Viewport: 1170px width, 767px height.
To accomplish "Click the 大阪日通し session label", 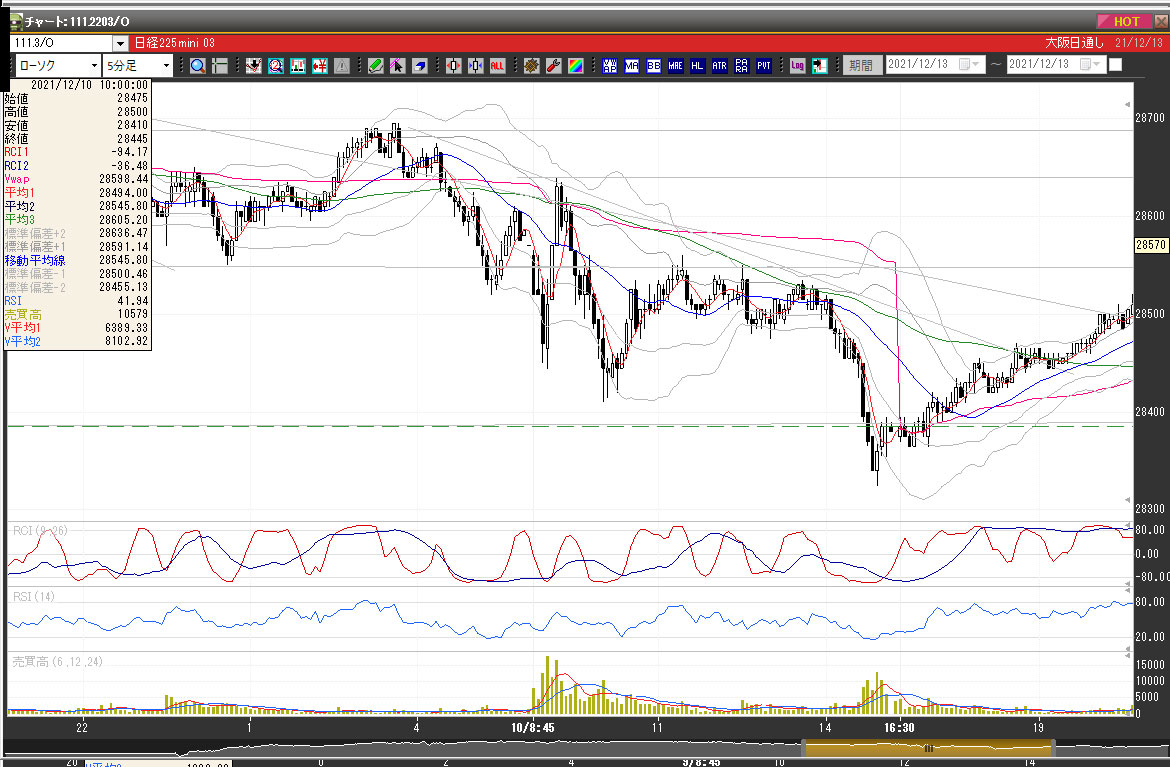I will [1074, 43].
